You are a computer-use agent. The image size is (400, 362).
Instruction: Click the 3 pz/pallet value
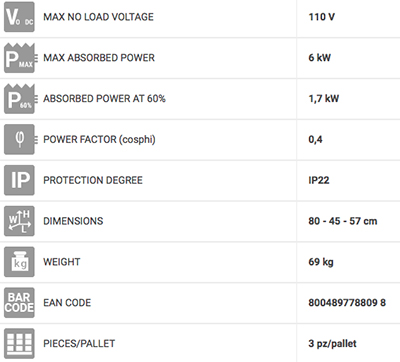[x=332, y=344]
